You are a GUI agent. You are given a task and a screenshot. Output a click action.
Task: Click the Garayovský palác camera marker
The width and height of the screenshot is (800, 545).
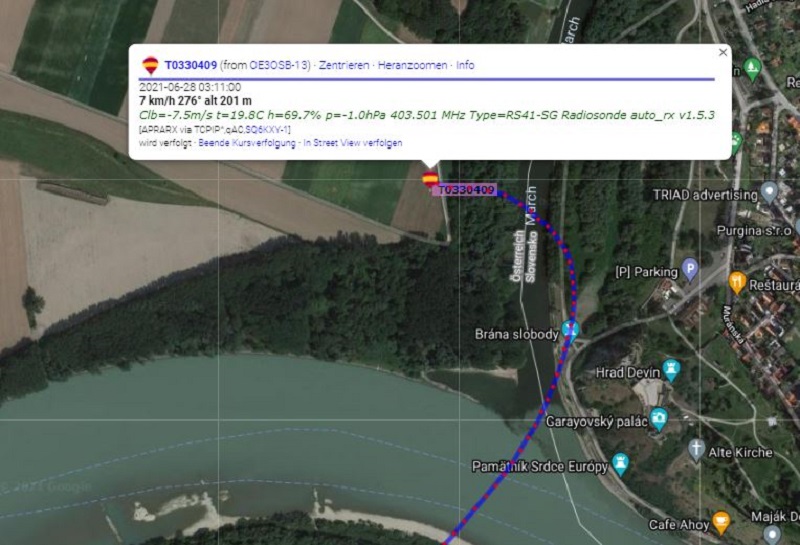tap(659, 419)
